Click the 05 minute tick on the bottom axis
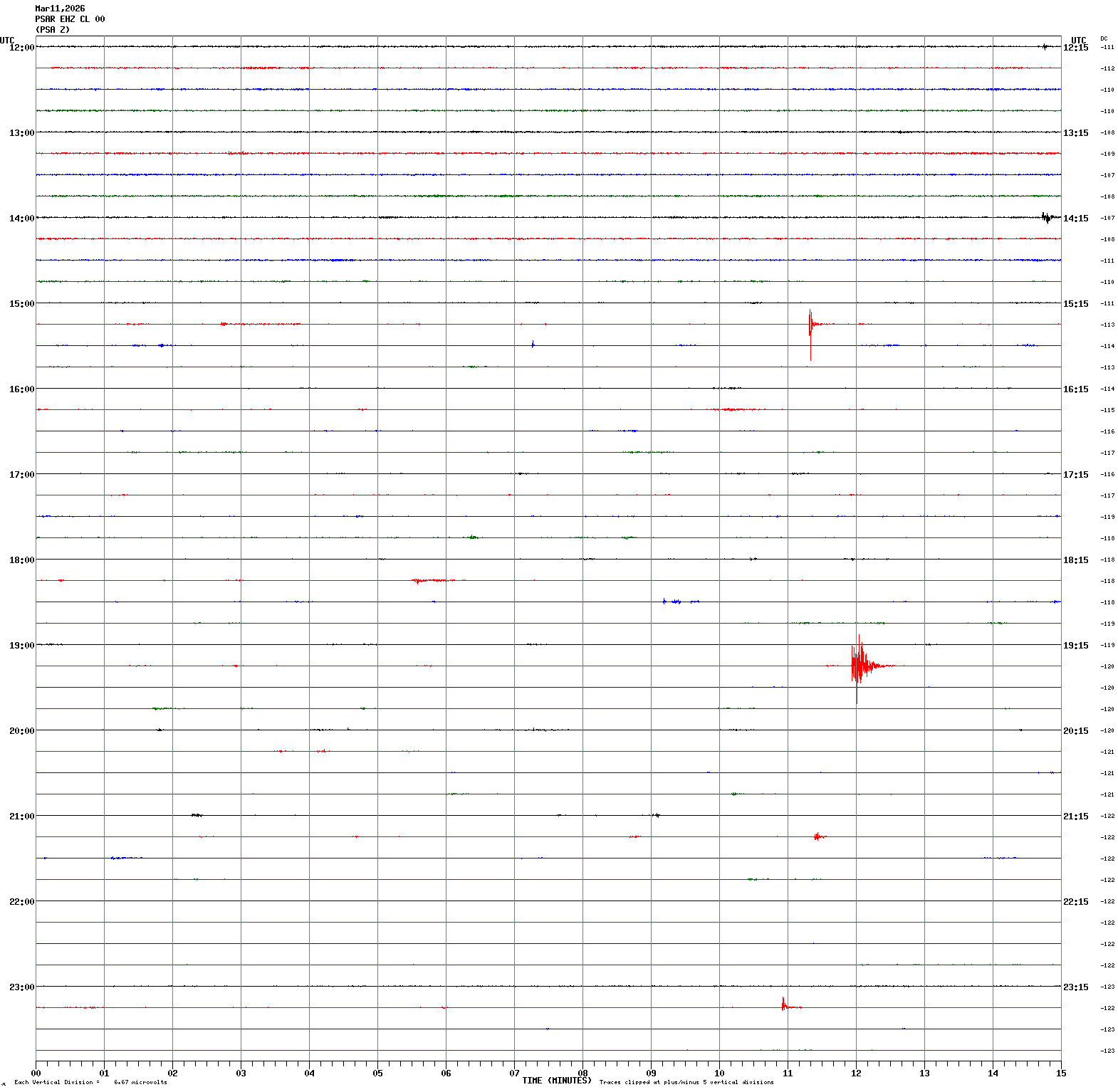The height and width of the screenshot is (1092, 1118). point(377,1073)
